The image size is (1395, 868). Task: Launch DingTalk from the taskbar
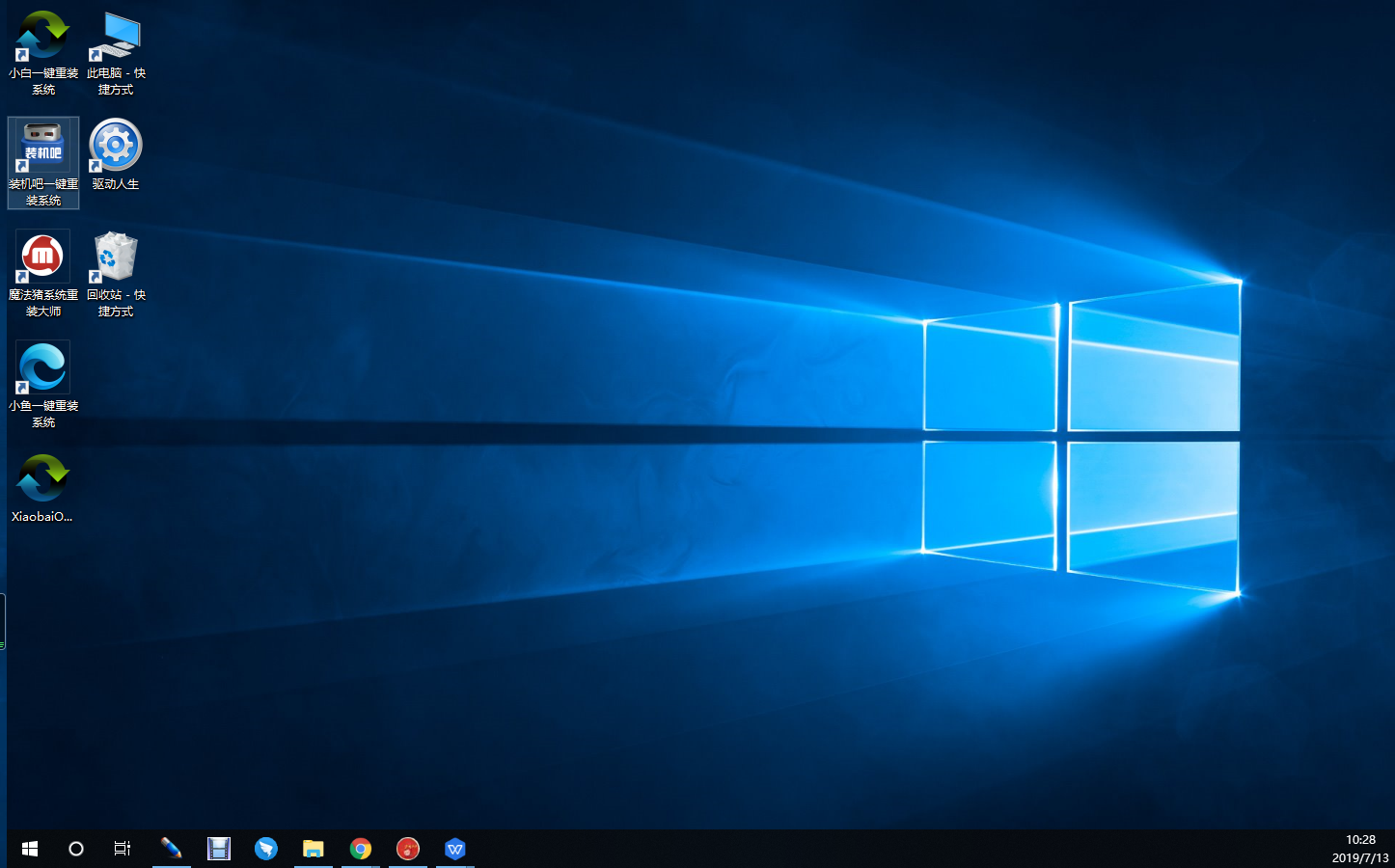click(266, 849)
